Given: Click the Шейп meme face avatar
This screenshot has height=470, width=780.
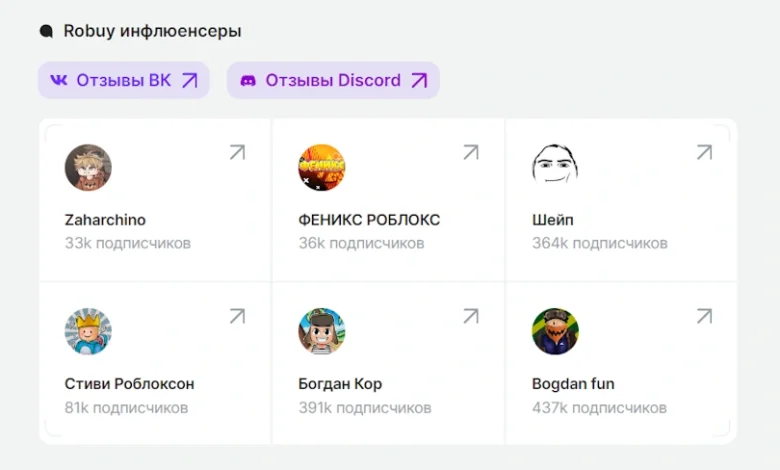Looking at the screenshot, I should point(555,167).
